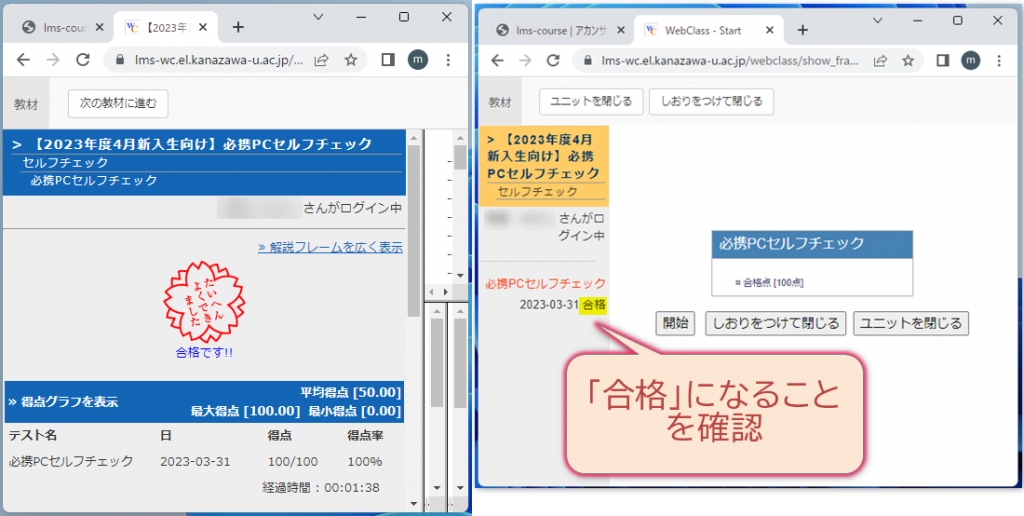Click the 教材 label in the left window

point(25,104)
